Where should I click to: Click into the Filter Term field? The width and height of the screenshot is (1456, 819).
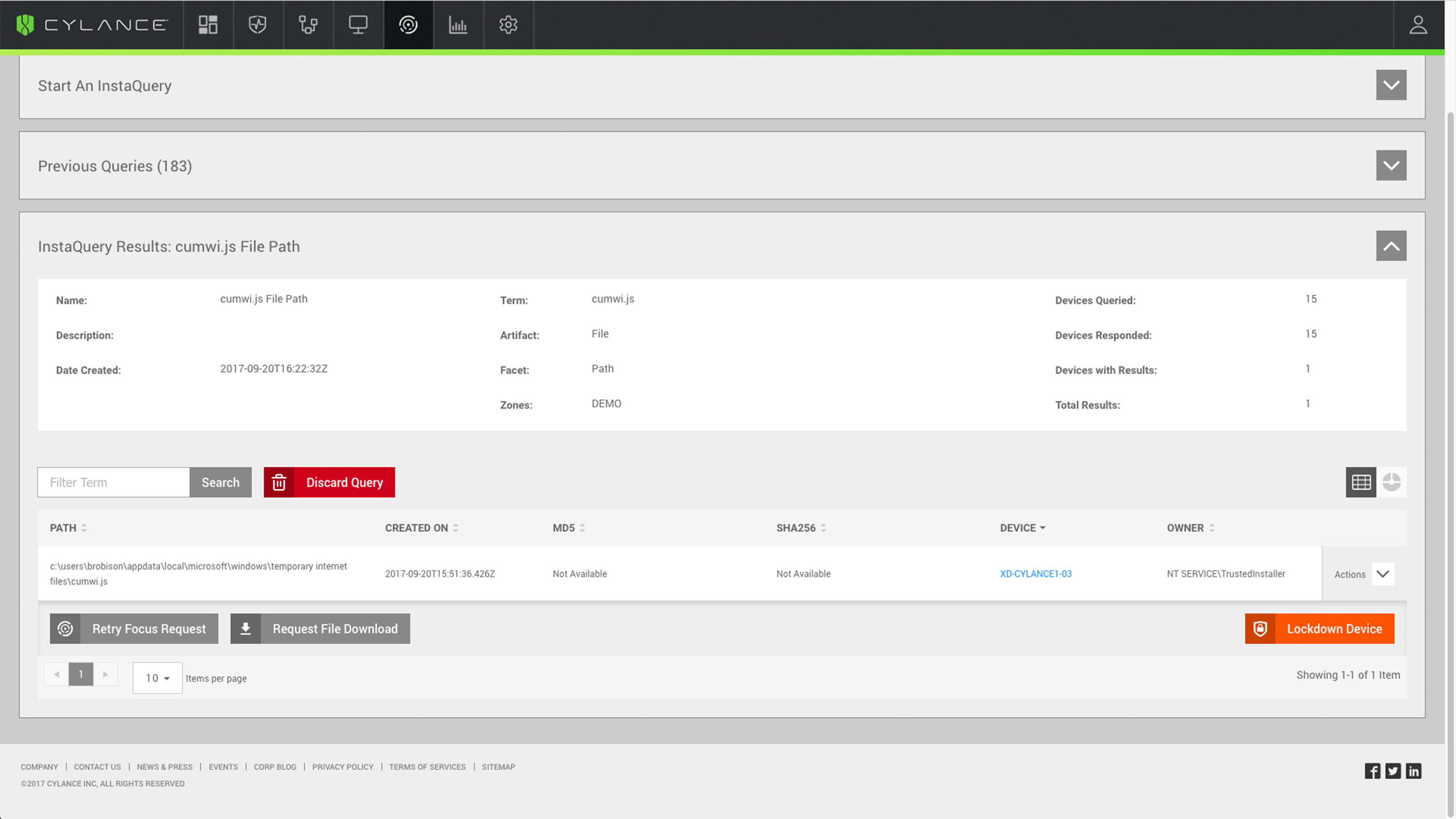click(x=114, y=482)
